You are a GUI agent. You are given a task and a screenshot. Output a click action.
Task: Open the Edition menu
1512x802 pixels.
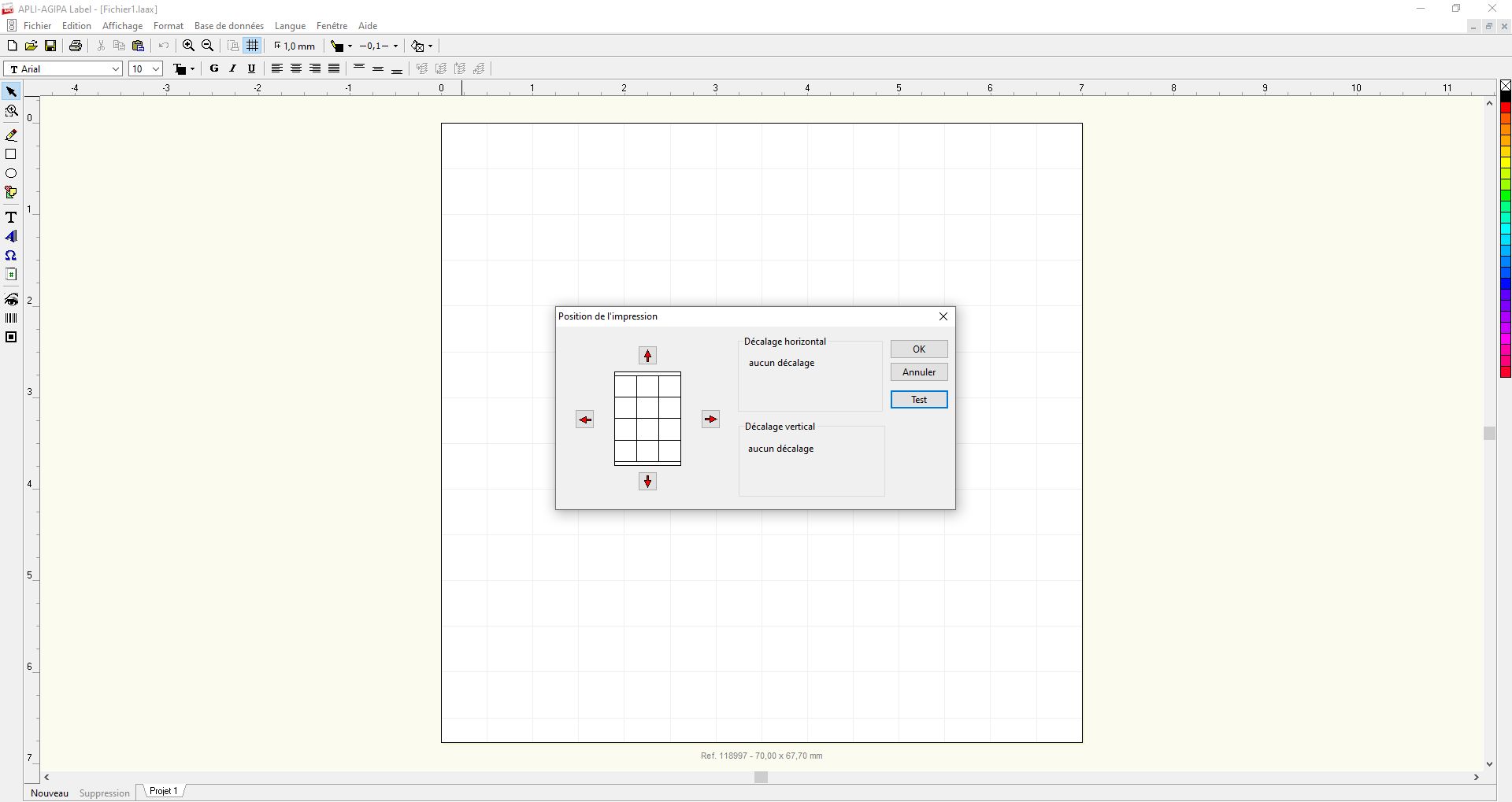76,26
